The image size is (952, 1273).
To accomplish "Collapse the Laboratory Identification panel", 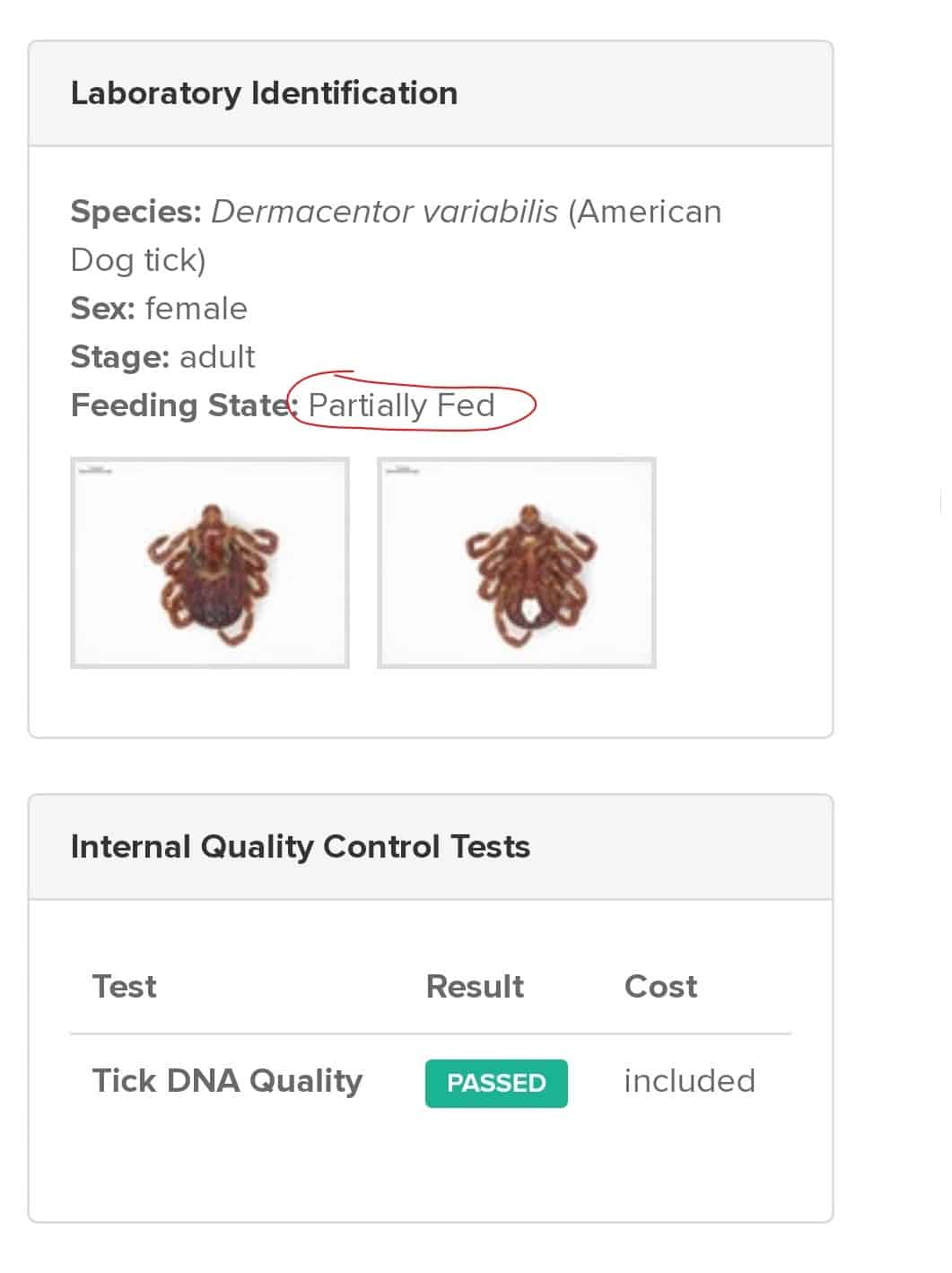I will tap(265, 92).
